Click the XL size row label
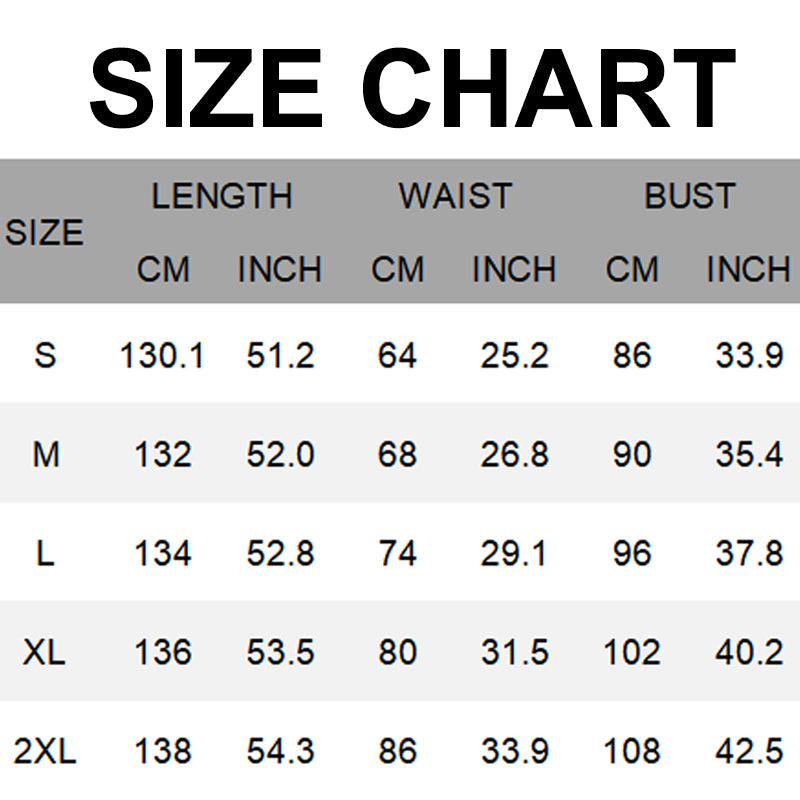Viewport: 800px width, 800px height. (45, 653)
